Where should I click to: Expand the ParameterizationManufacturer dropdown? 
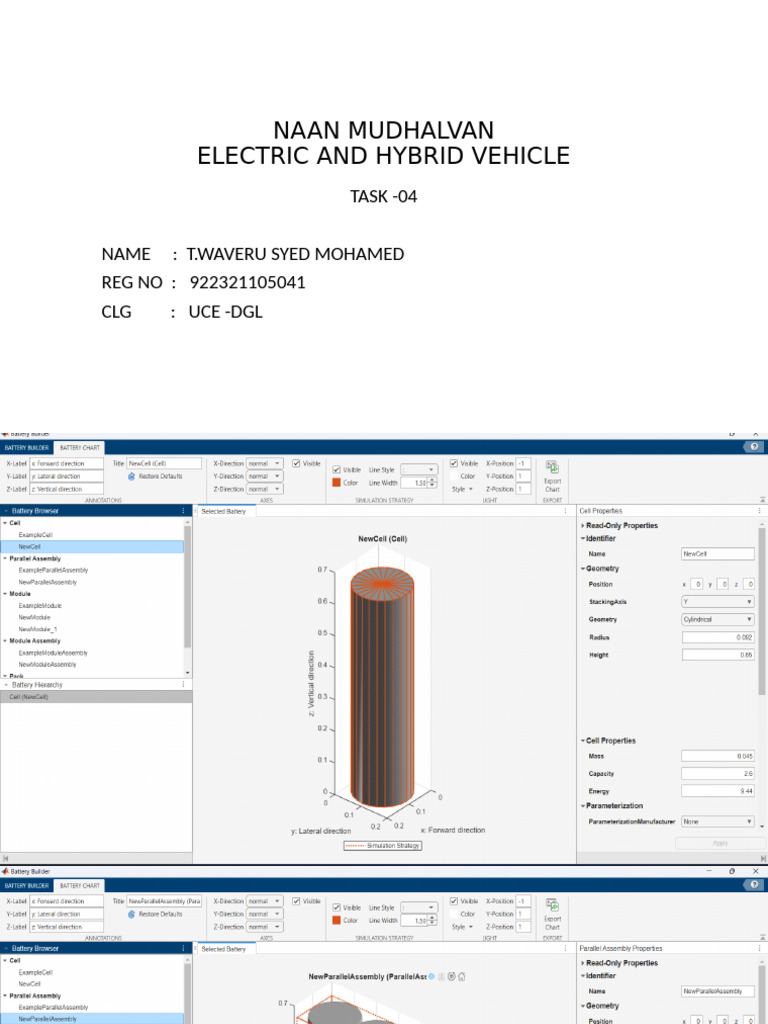coord(717,821)
